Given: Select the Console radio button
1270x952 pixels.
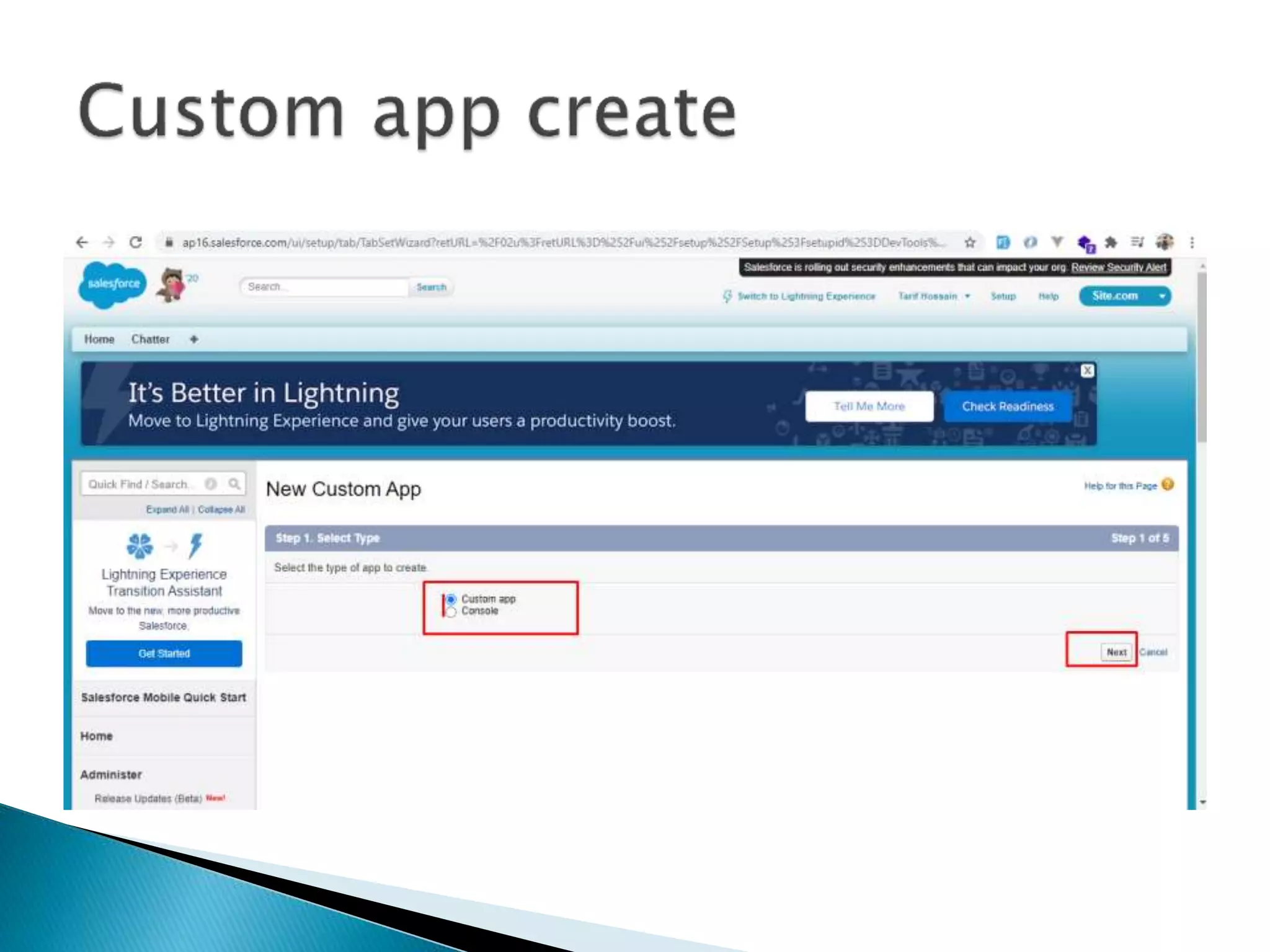Looking at the screenshot, I should pyautogui.click(x=451, y=612).
